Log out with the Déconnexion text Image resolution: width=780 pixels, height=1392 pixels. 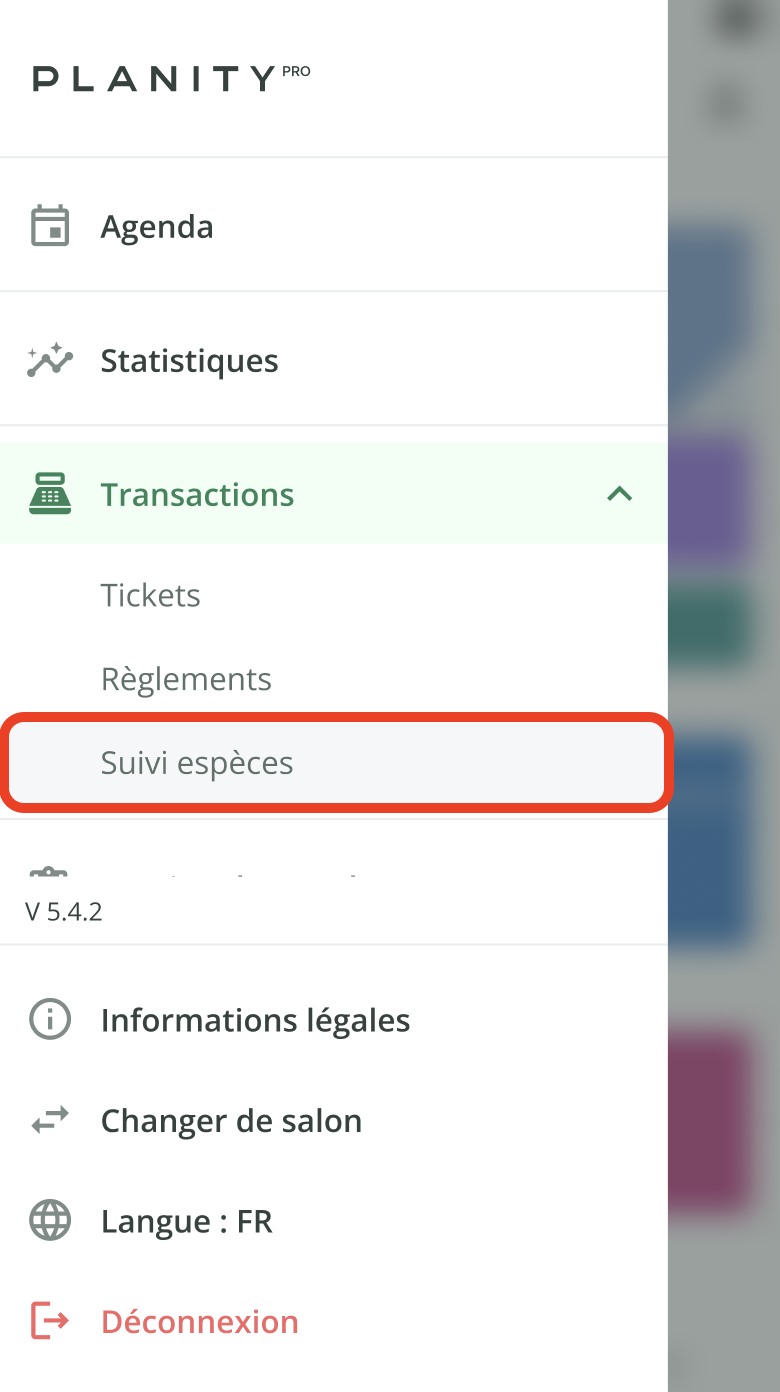click(x=199, y=1321)
